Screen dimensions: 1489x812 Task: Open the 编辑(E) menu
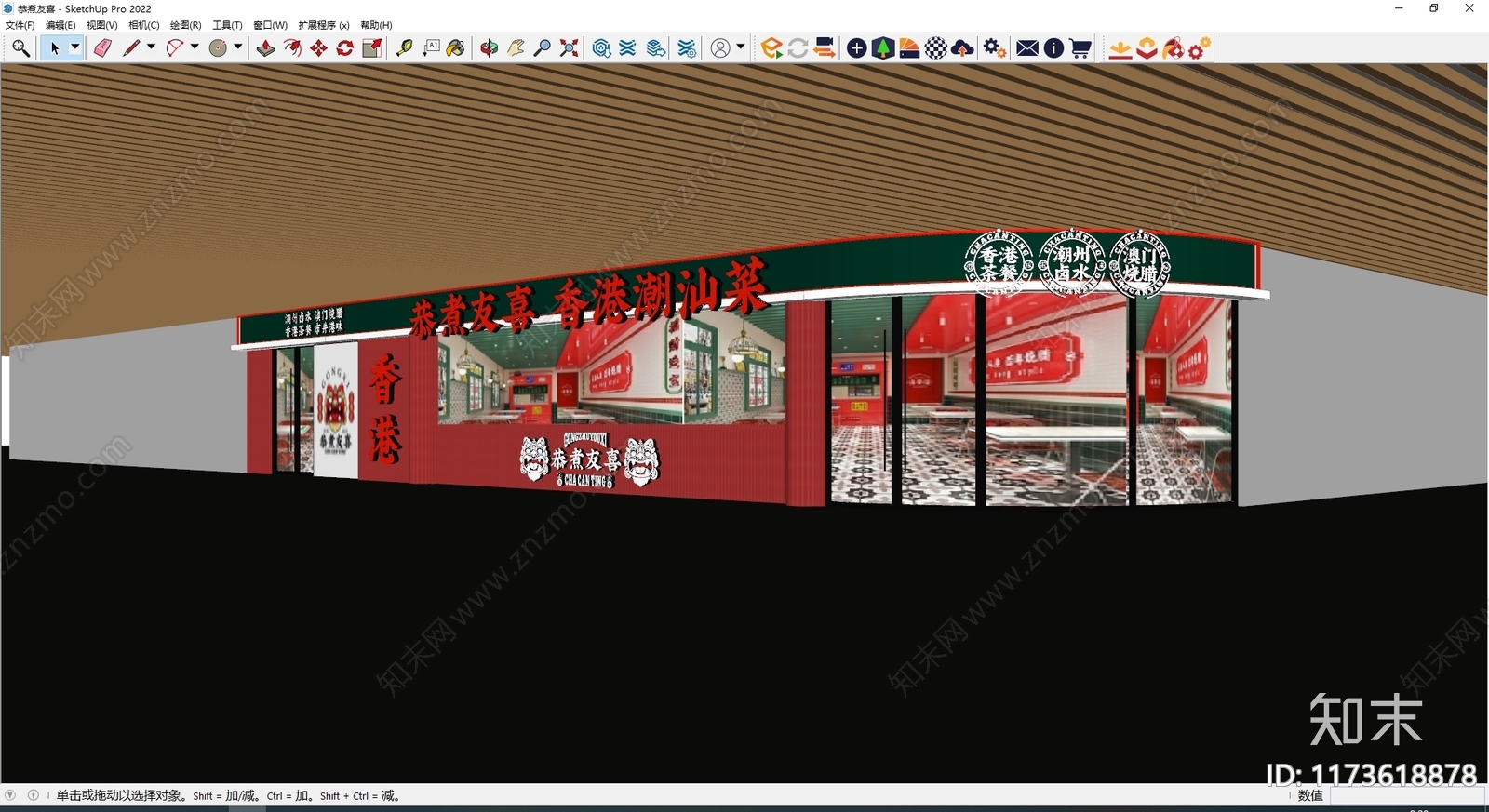60,25
